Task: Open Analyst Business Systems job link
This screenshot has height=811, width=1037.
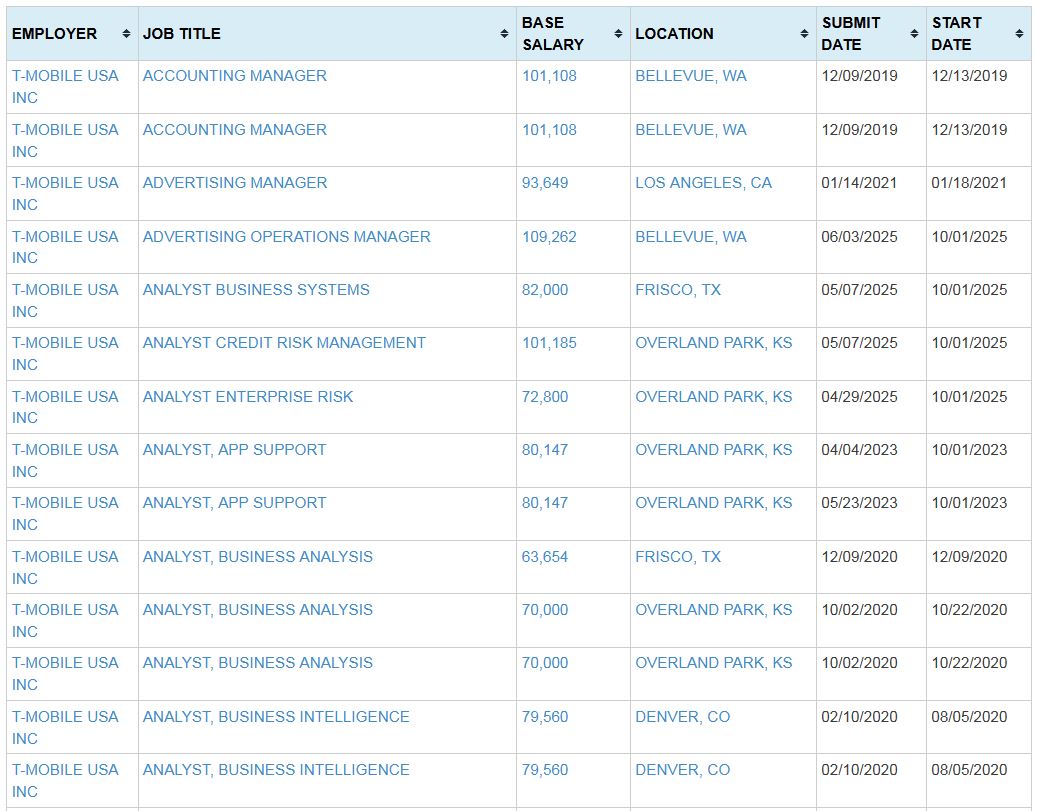Action: (256, 290)
